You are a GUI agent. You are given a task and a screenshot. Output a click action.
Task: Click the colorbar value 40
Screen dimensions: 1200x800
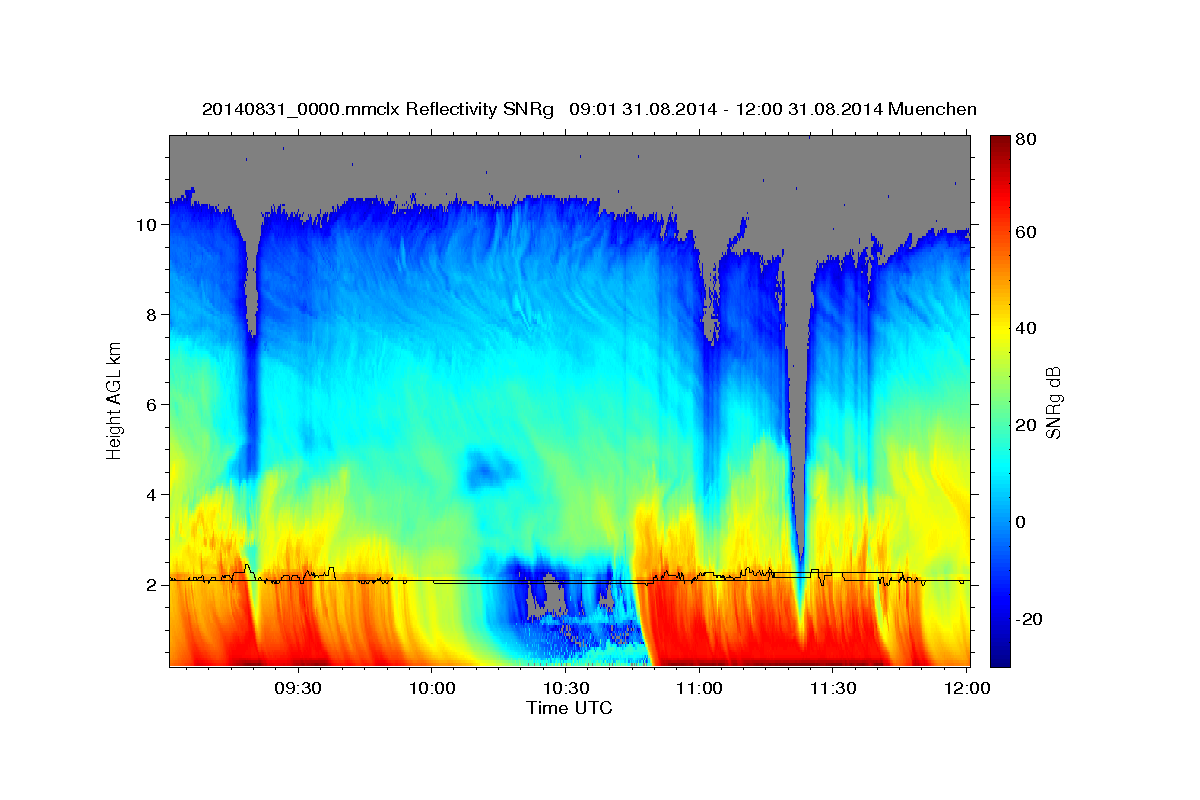(x=1028, y=328)
